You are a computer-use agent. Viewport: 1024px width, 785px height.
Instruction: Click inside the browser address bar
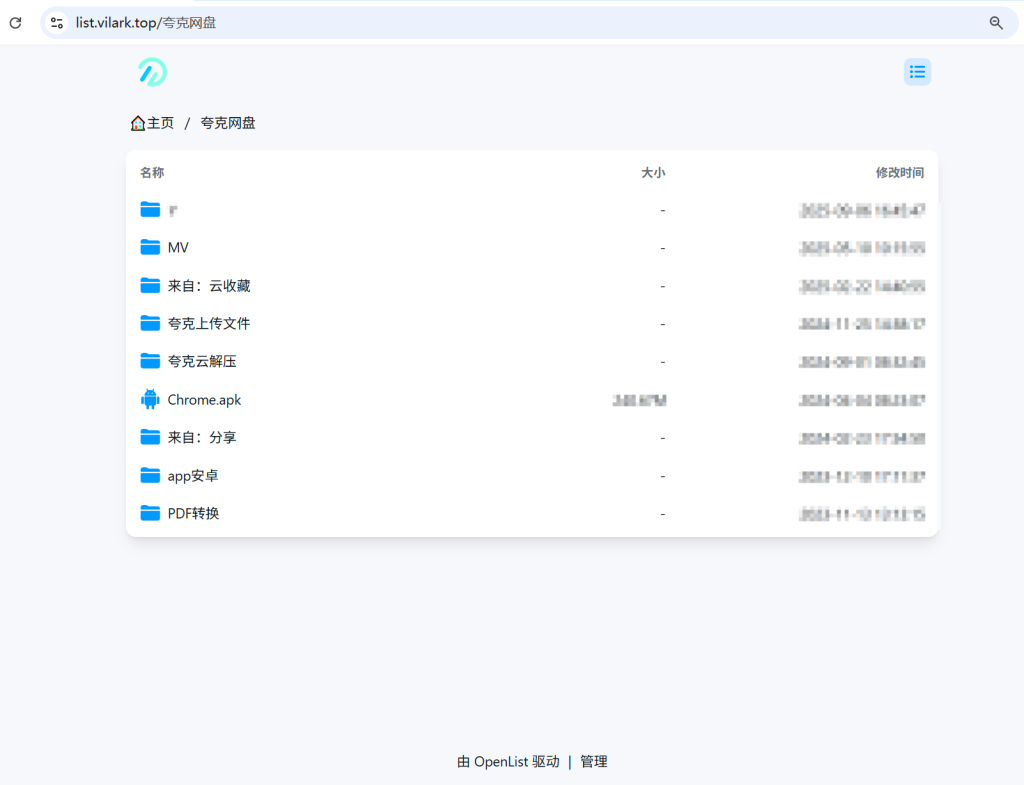click(x=300, y=22)
